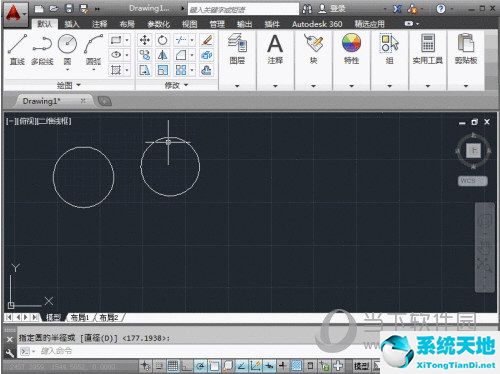Switch to the Layout1 (布局1) tab

coord(80,318)
